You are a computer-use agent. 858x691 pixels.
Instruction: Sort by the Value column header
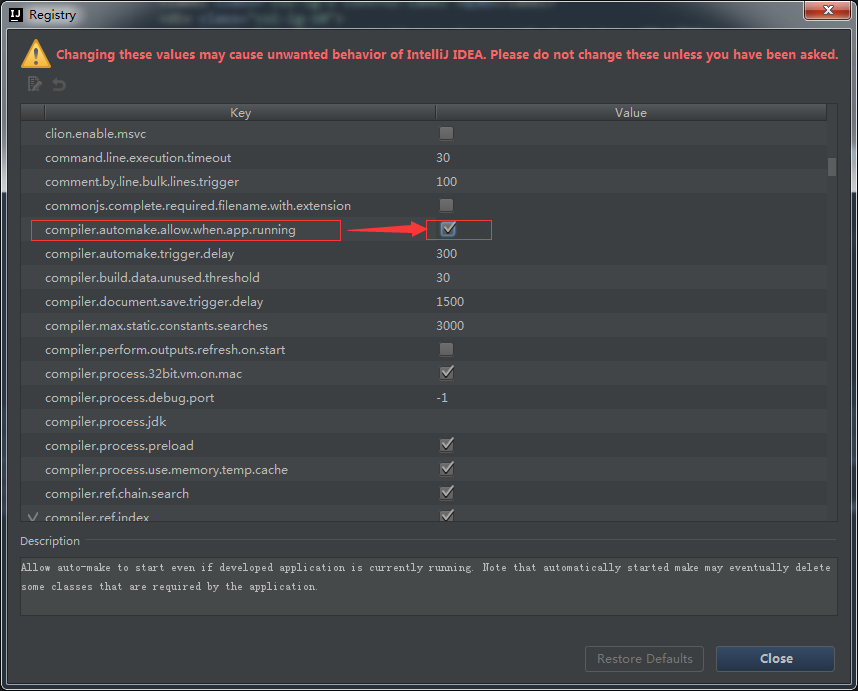pos(631,112)
